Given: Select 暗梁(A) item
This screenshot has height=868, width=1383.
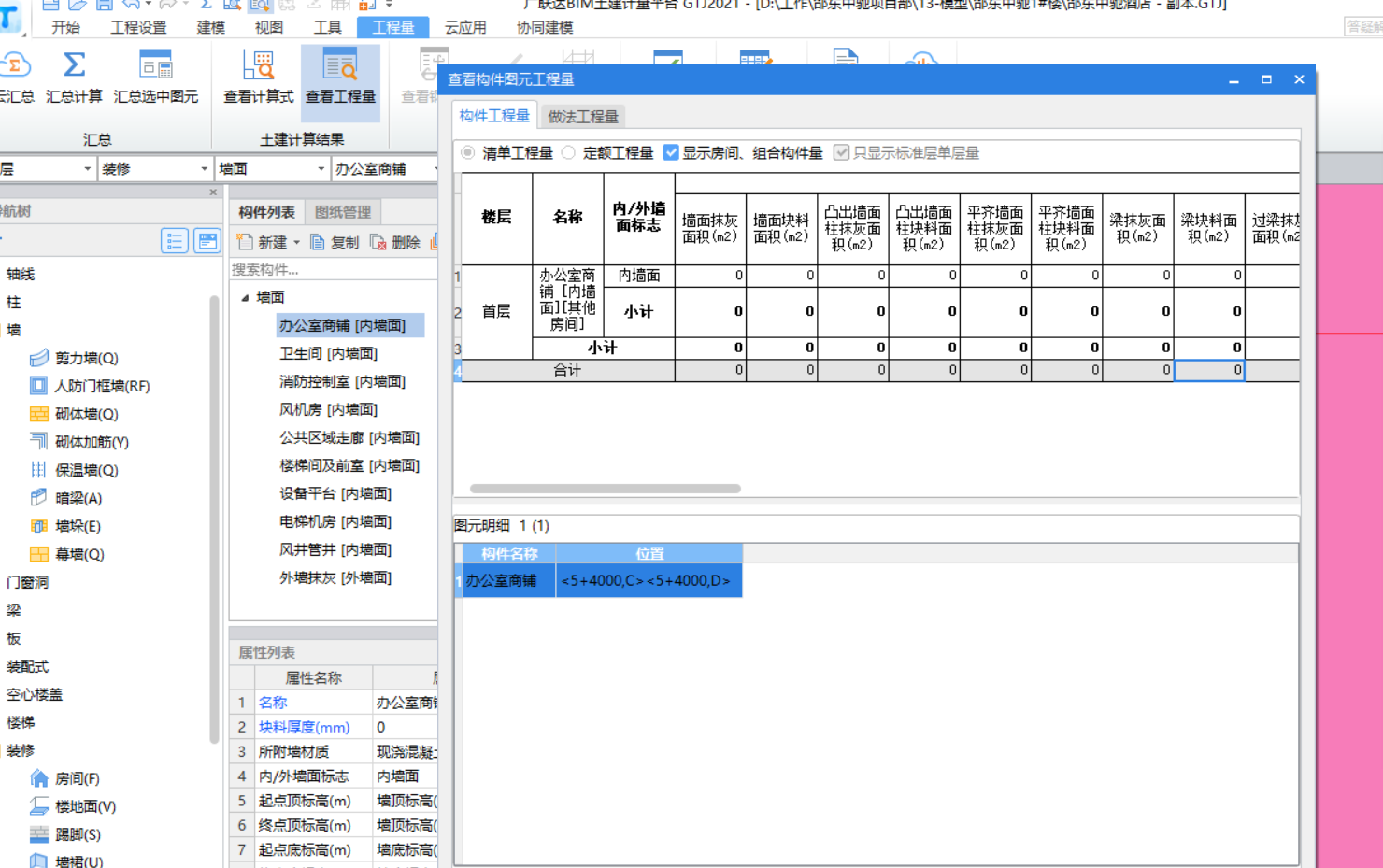Looking at the screenshot, I should click(66, 498).
